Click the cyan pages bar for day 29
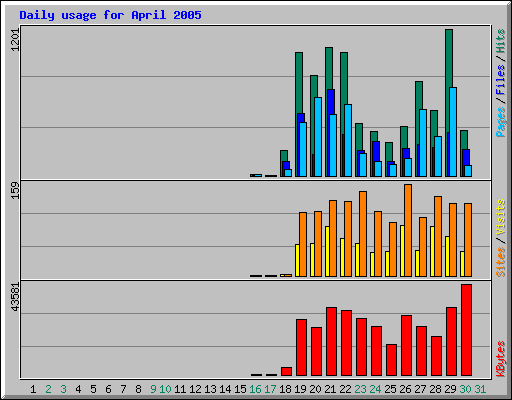The image size is (512, 400). click(453, 132)
